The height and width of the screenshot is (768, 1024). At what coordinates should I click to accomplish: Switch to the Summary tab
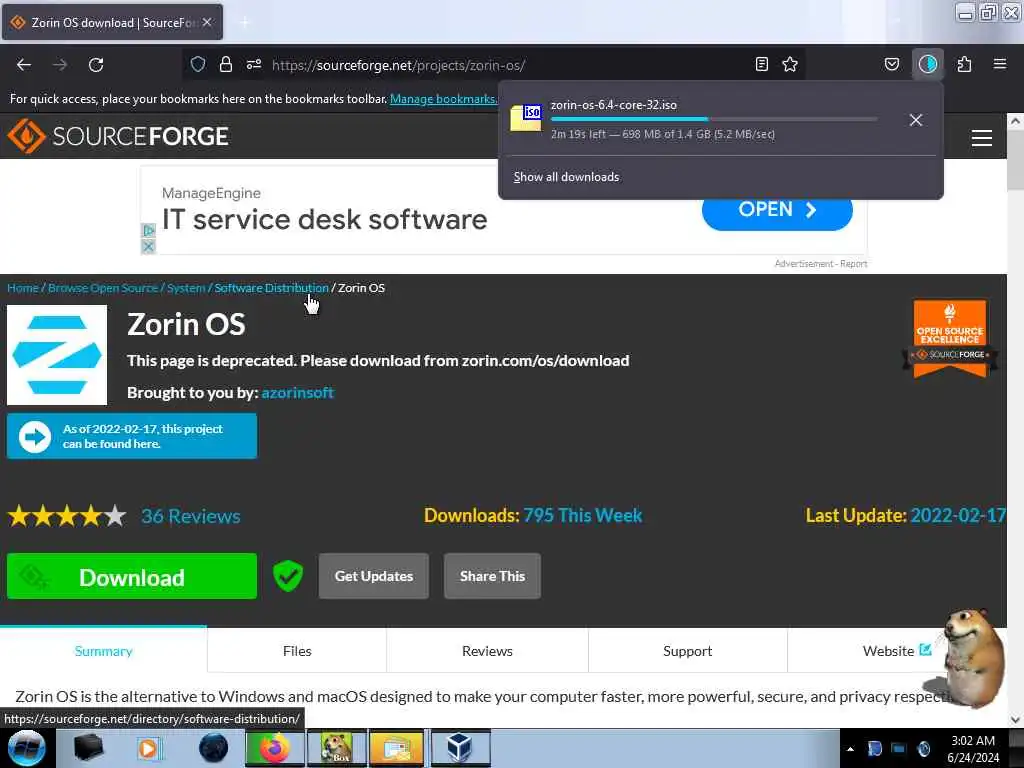pos(103,650)
